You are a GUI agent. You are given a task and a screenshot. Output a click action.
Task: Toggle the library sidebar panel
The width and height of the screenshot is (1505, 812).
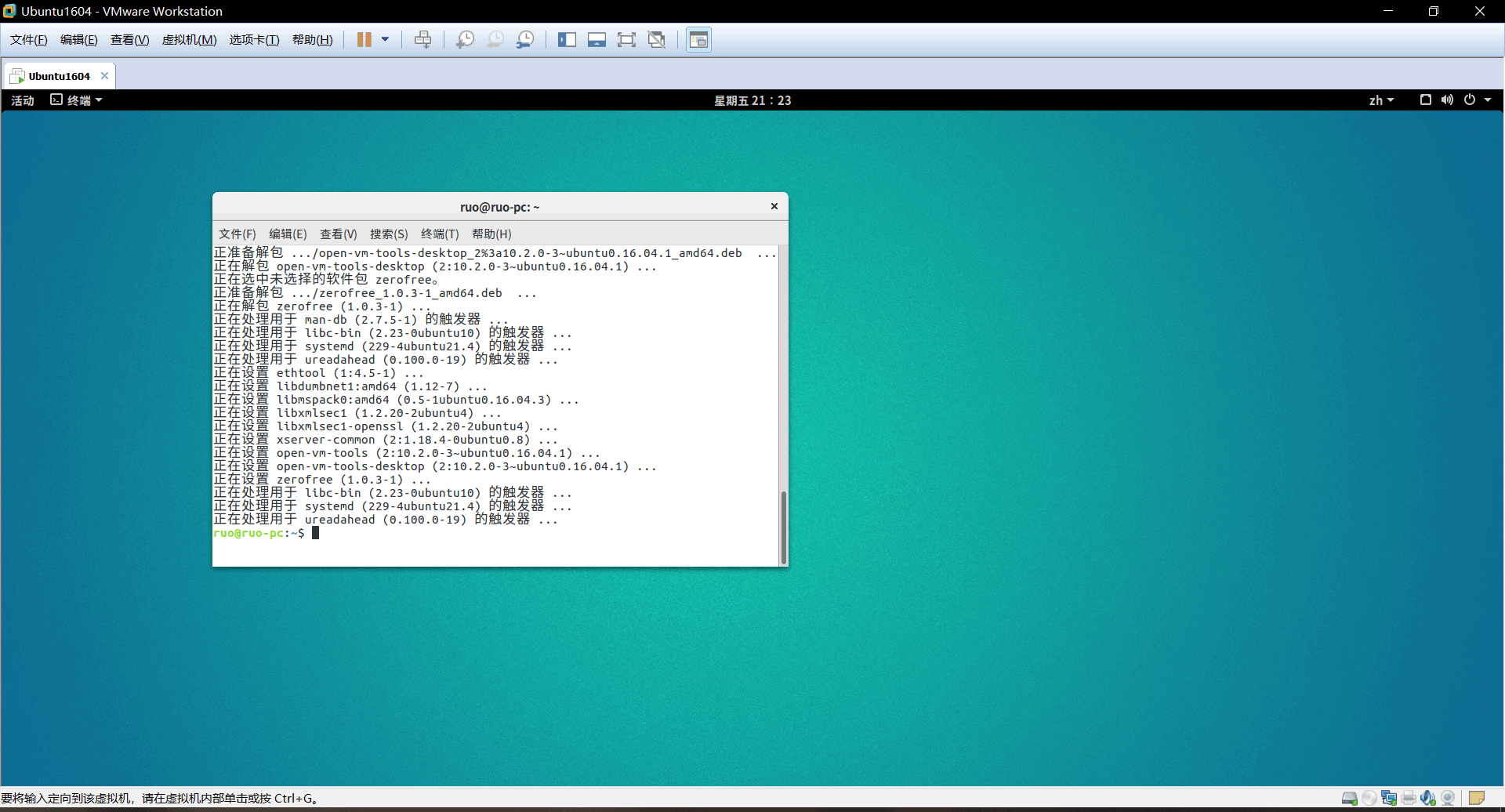tap(567, 39)
